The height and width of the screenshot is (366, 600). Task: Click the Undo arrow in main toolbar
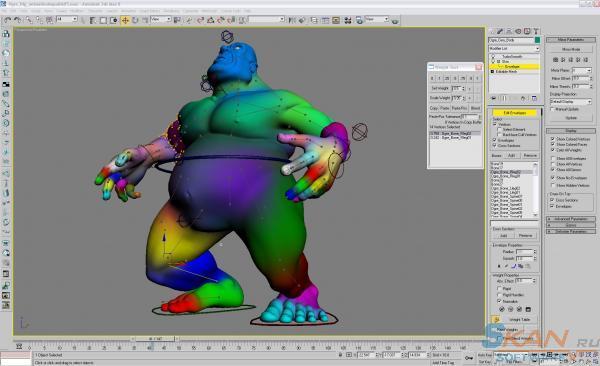[7, 20]
